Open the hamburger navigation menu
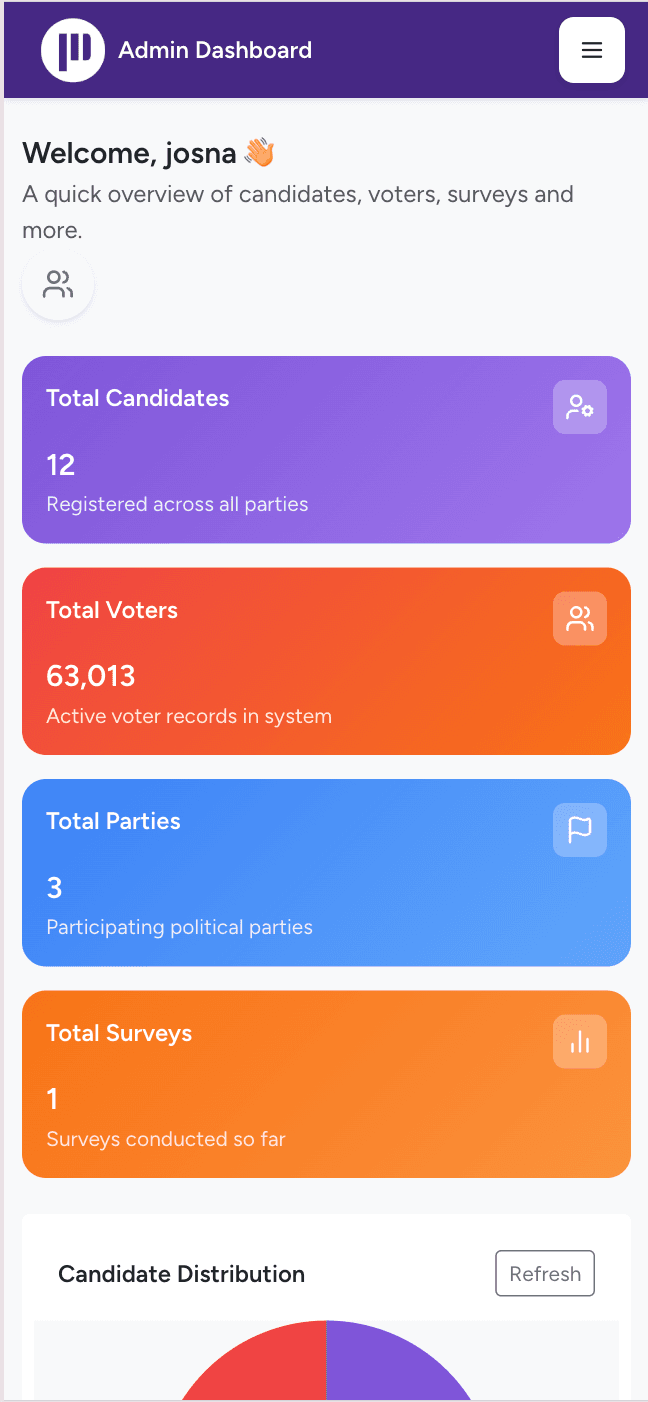Viewport: 648px width, 1402px height. tap(591, 50)
